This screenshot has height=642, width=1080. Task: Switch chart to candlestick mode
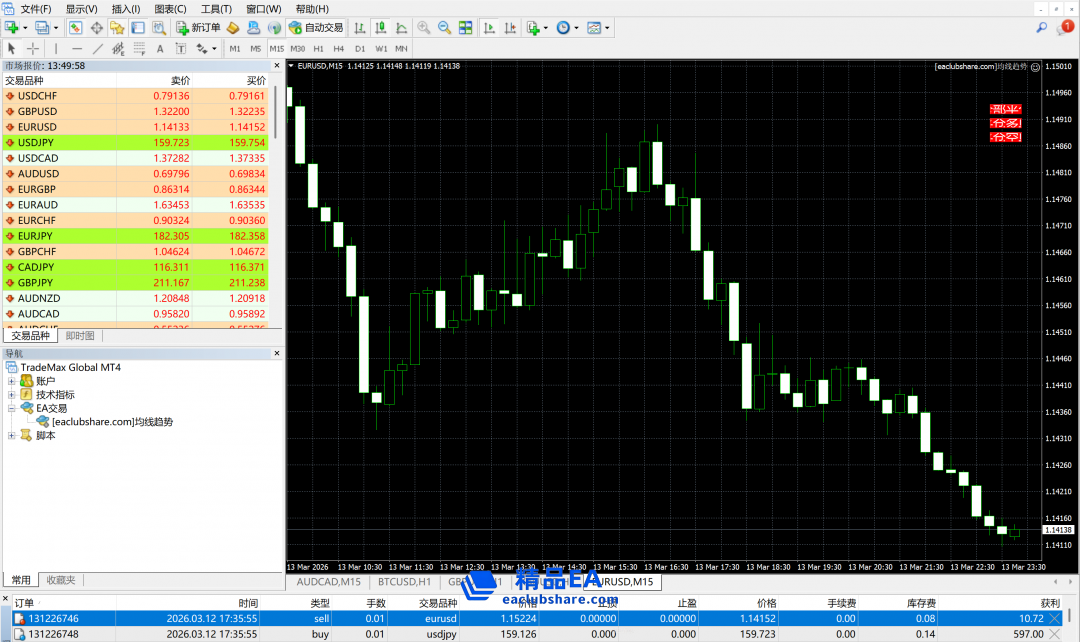click(379, 28)
